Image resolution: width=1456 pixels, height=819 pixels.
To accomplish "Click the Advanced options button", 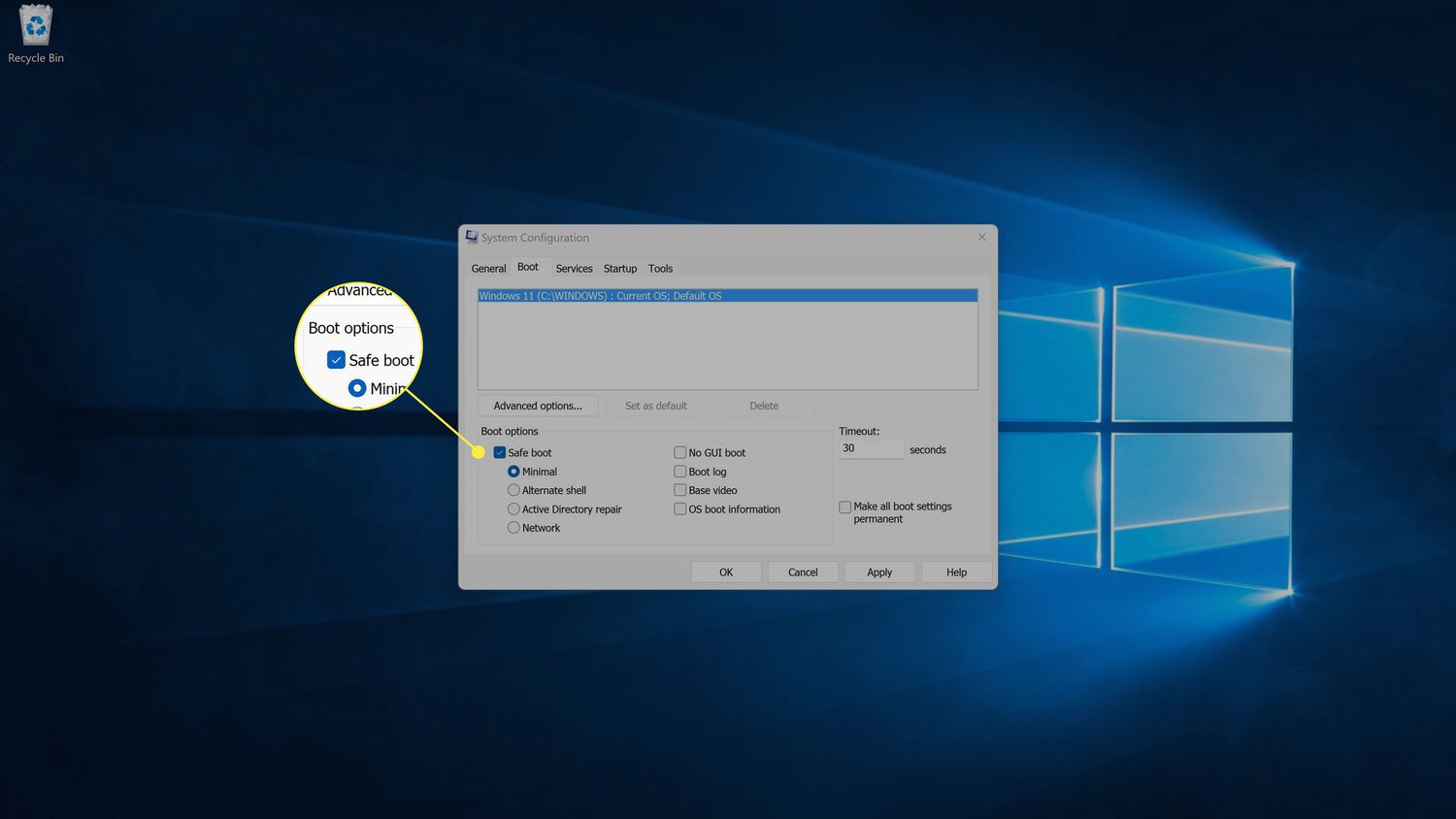I will 538,406.
